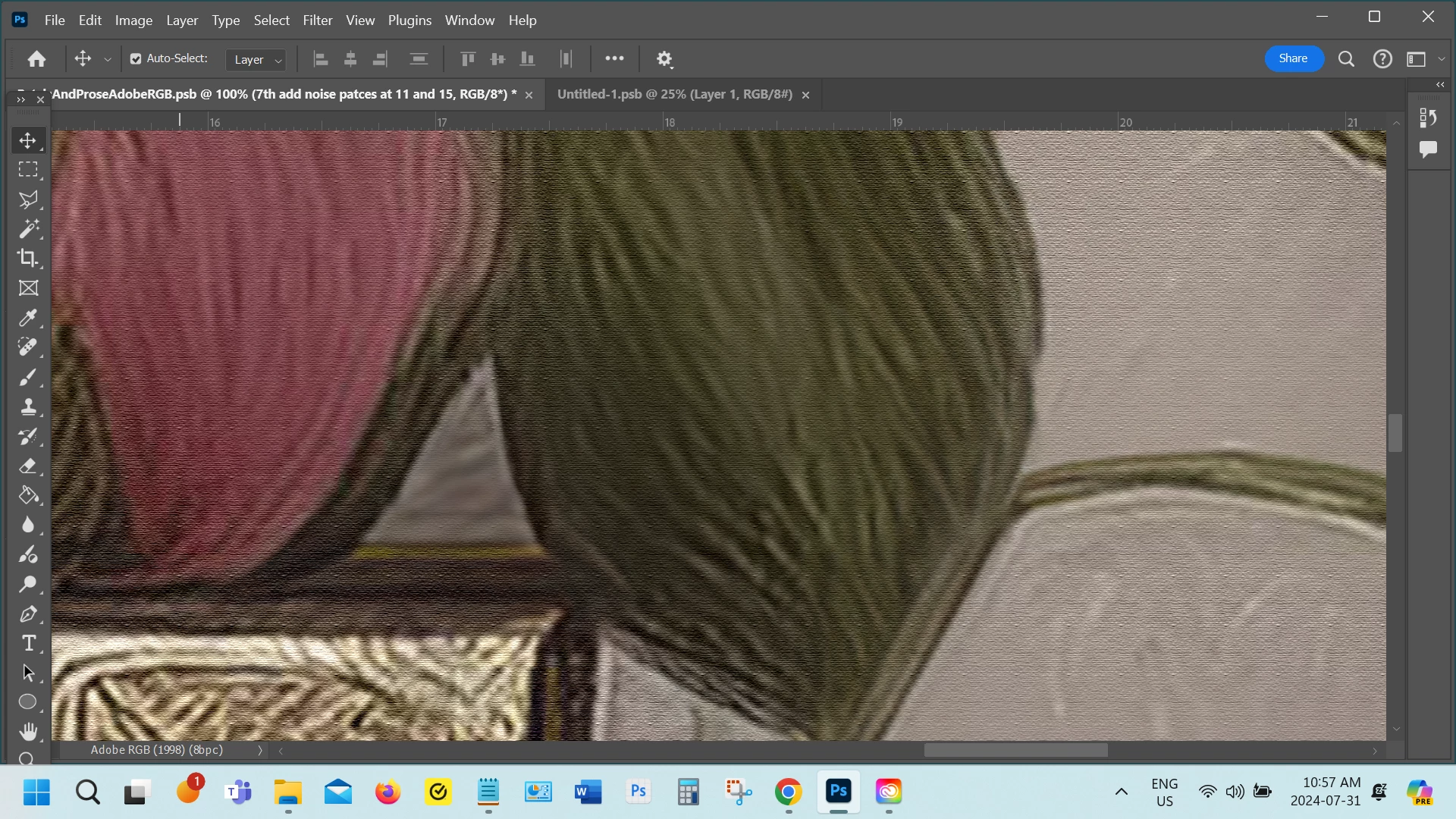The height and width of the screenshot is (819, 1456).
Task: Open the three-dots align options
Action: click(614, 58)
